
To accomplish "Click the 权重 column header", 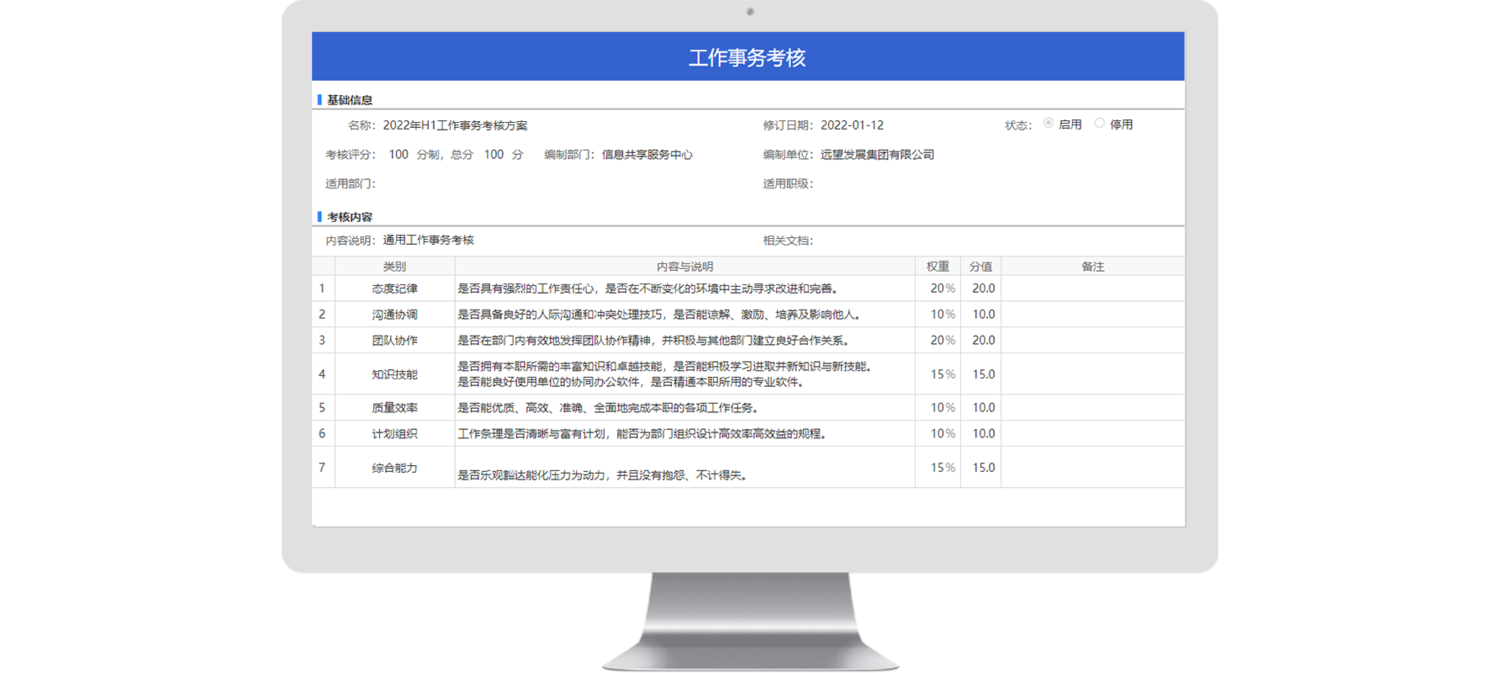I will (x=937, y=267).
